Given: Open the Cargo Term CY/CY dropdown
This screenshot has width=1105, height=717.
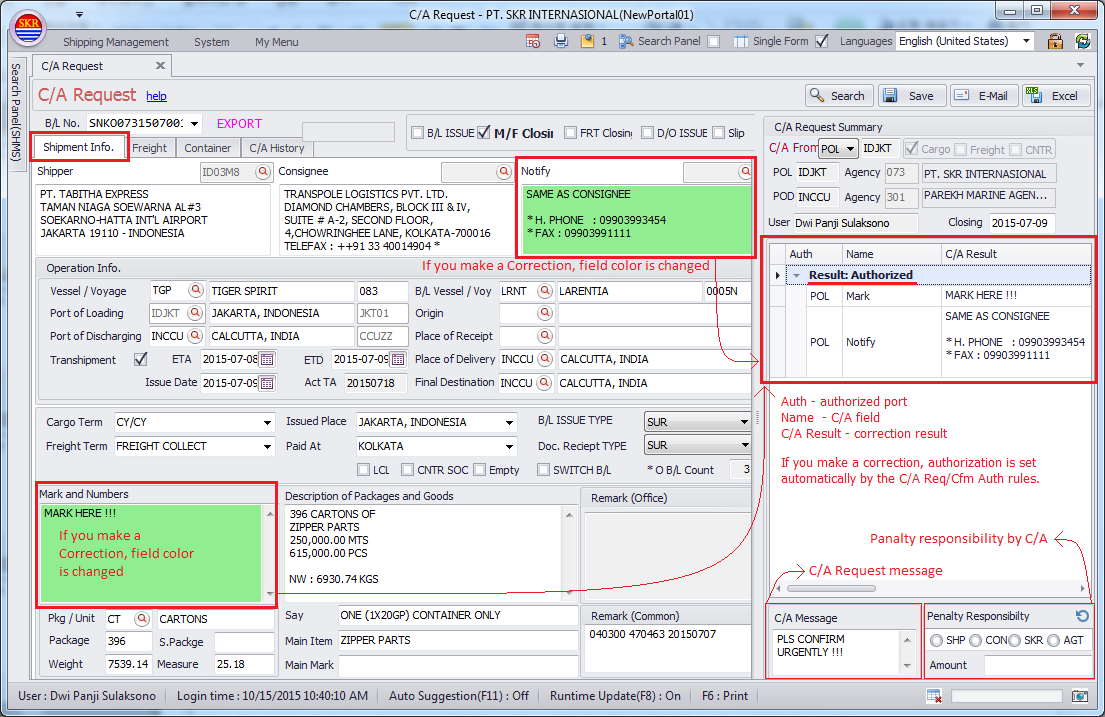Looking at the screenshot, I should [267, 422].
